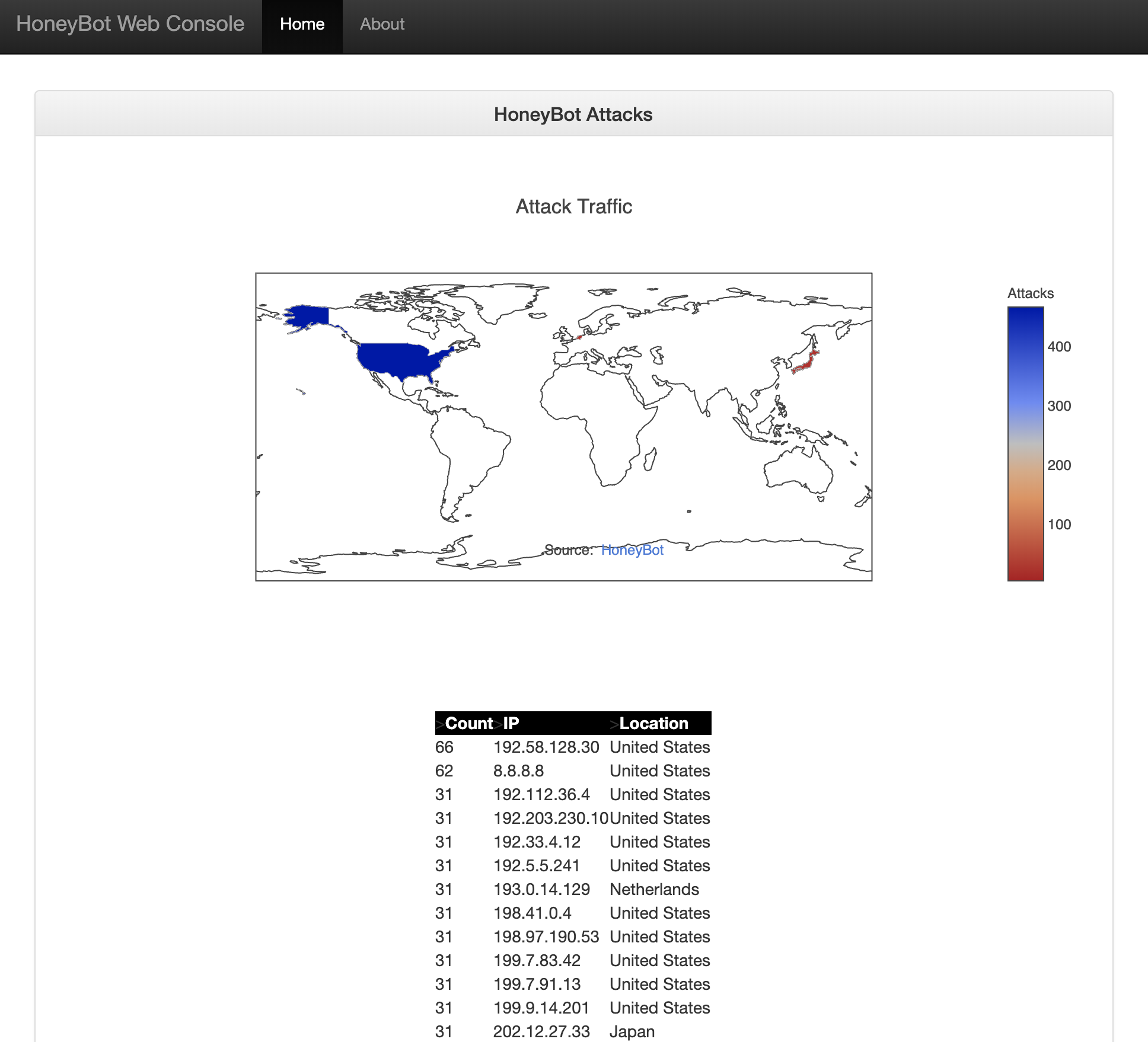The width and height of the screenshot is (1148, 1042).
Task: Follow the HoneyBot source link
Action: [632, 550]
